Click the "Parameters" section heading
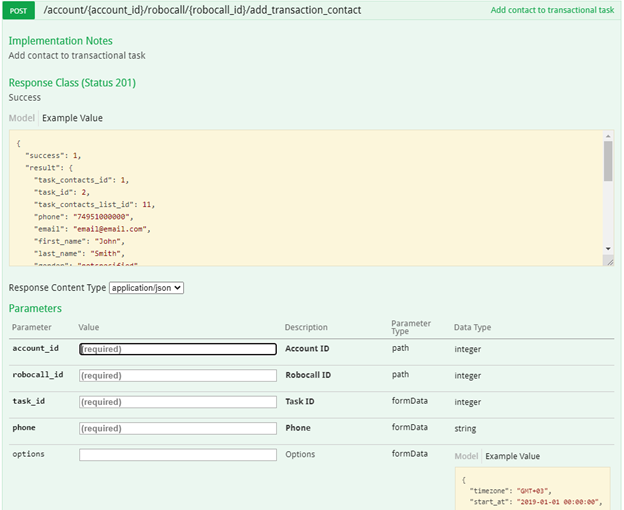This screenshot has height=510, width=624. 35,308
